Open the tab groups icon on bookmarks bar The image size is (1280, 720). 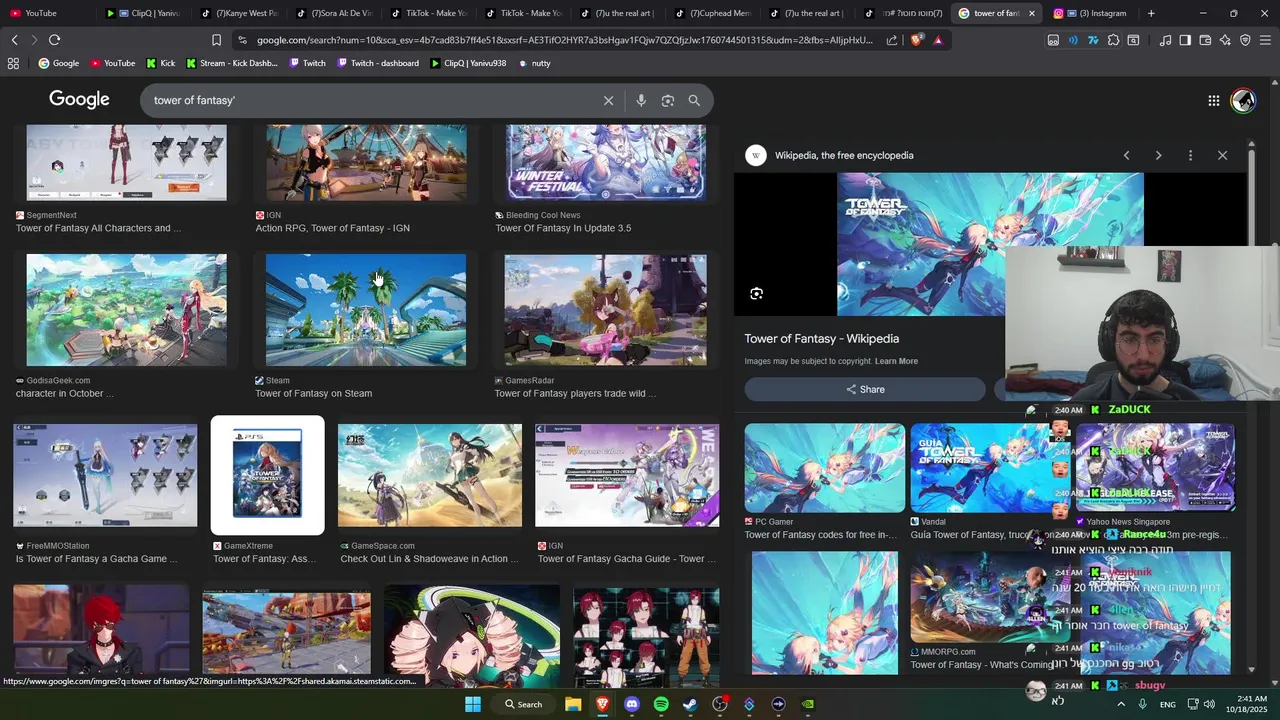[13, 63]
